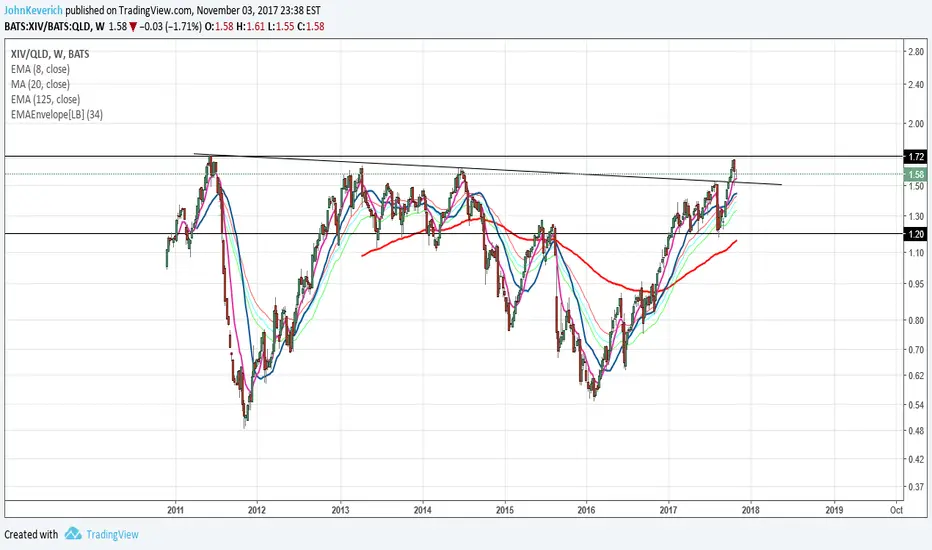
Task: Click the 2017 time axis label
Action: (669, 510)
